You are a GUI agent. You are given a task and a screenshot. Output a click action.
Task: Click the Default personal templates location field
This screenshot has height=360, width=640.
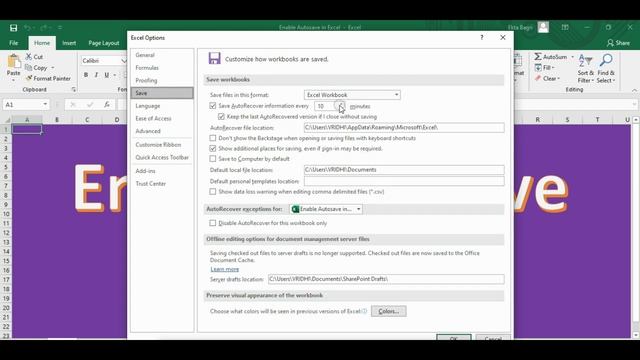click(x=404, y=181)
